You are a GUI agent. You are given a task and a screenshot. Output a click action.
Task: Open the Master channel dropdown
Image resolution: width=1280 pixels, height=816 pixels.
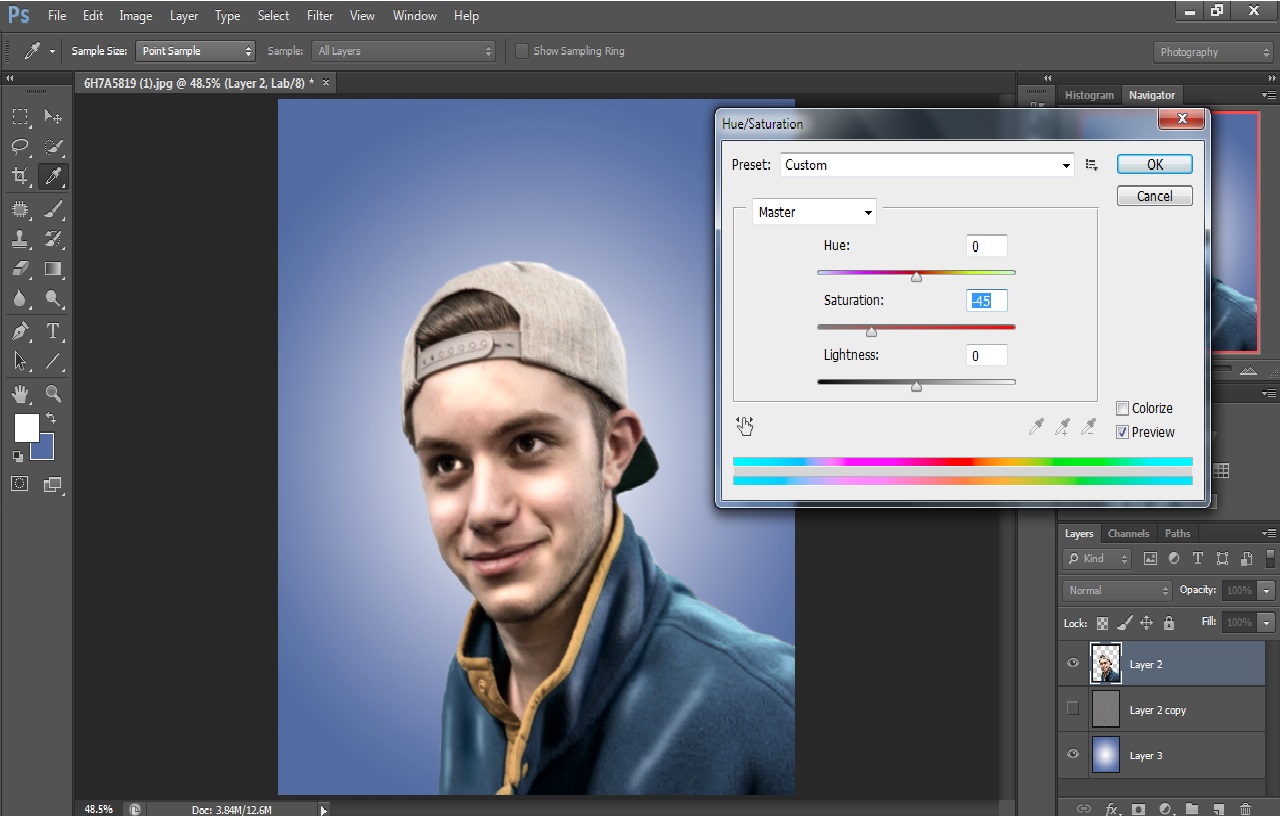(x=814, y=212)
